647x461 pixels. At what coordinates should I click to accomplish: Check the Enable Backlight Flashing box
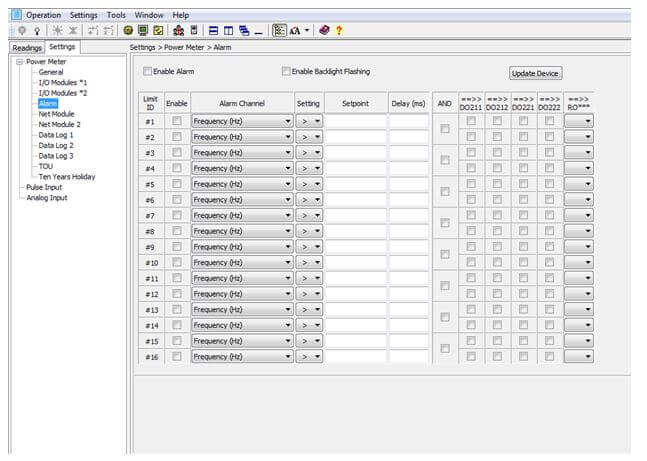[x=286, y=71]
